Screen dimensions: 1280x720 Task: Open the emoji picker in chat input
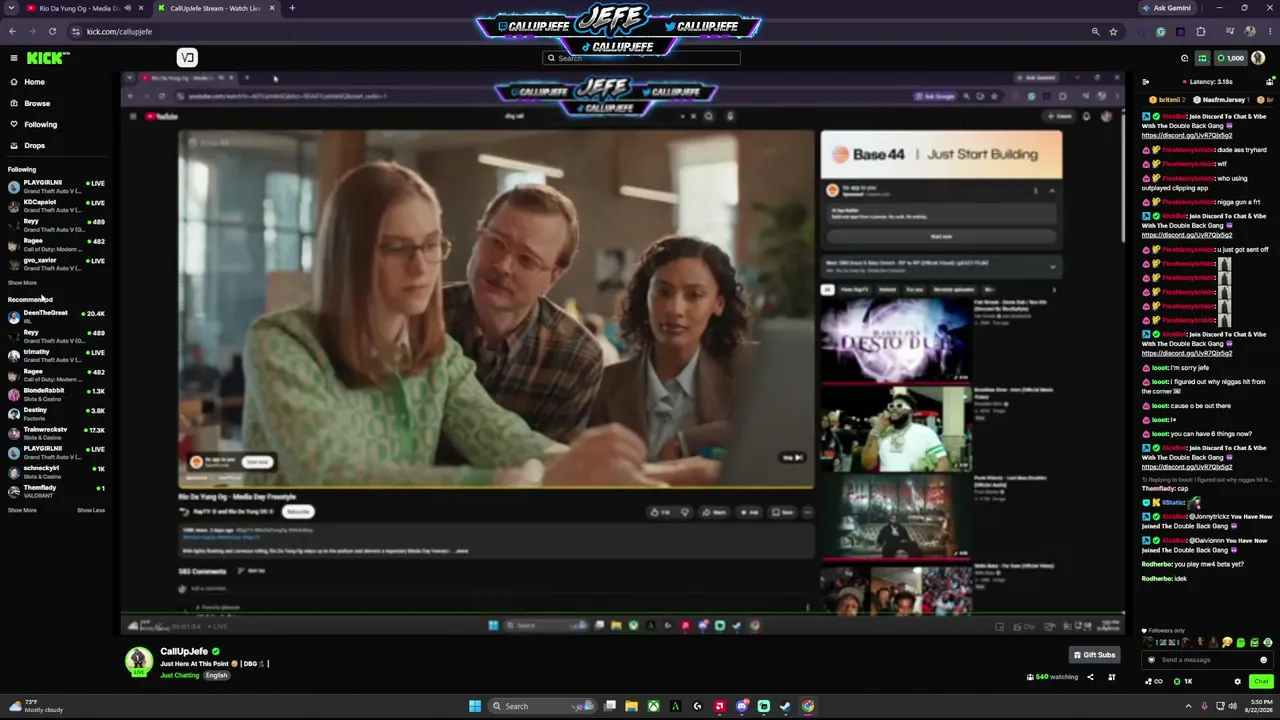click(1264, 660)
